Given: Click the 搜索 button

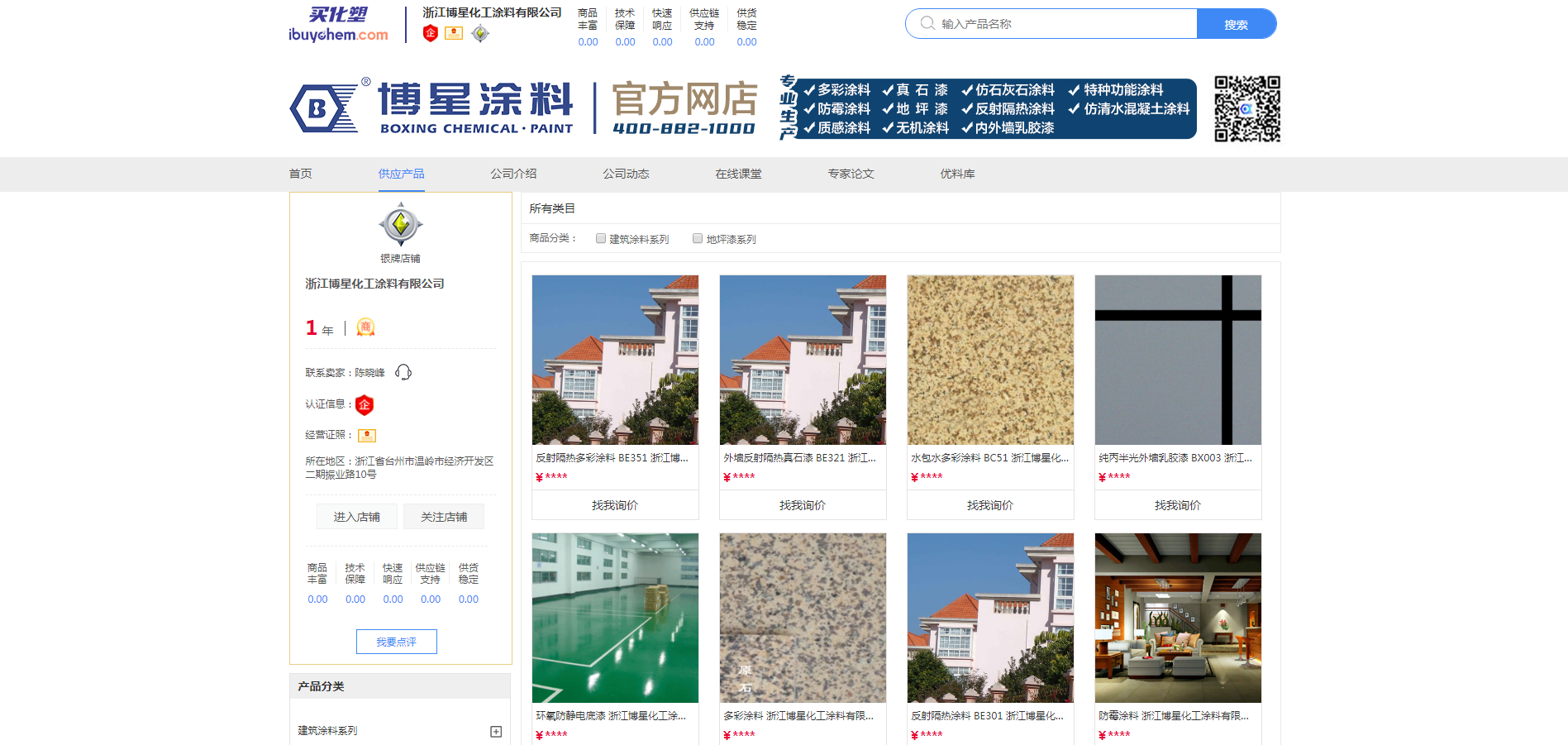Looking at the screenshot, I should pyautogui.click(x=1237, y=24).
